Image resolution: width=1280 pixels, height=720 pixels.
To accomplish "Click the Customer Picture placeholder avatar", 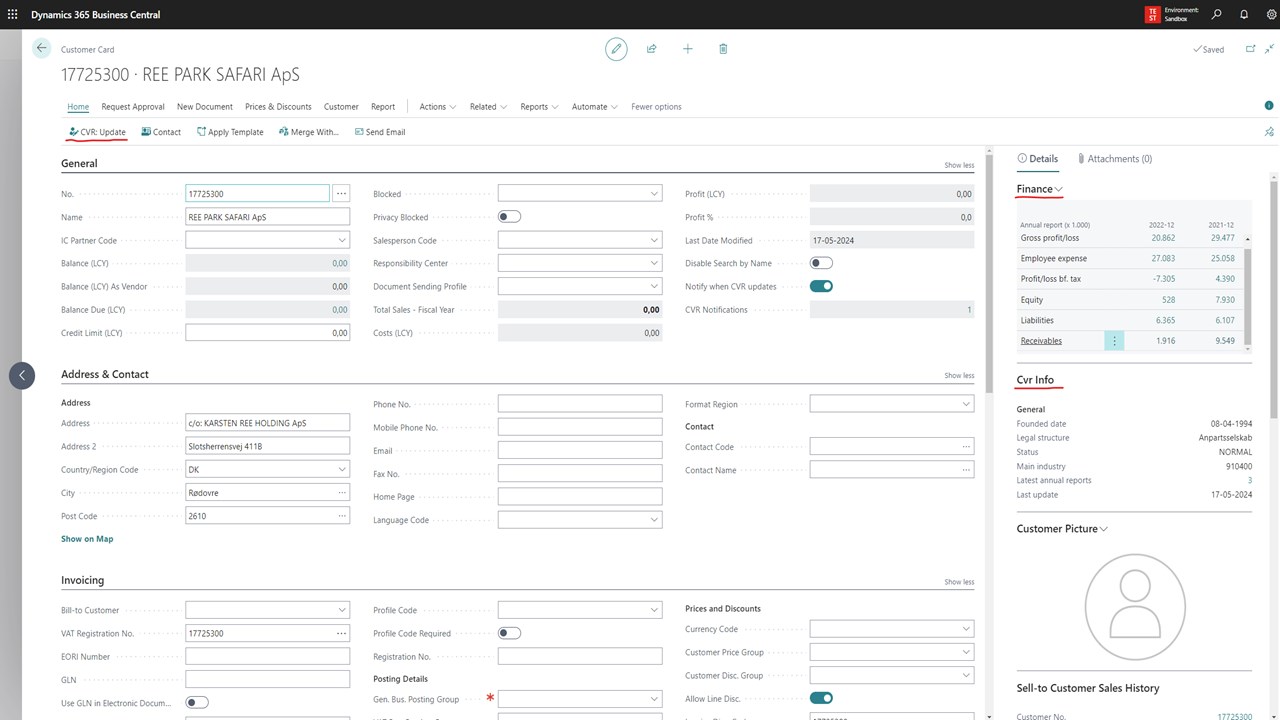I will (1134, 606).
